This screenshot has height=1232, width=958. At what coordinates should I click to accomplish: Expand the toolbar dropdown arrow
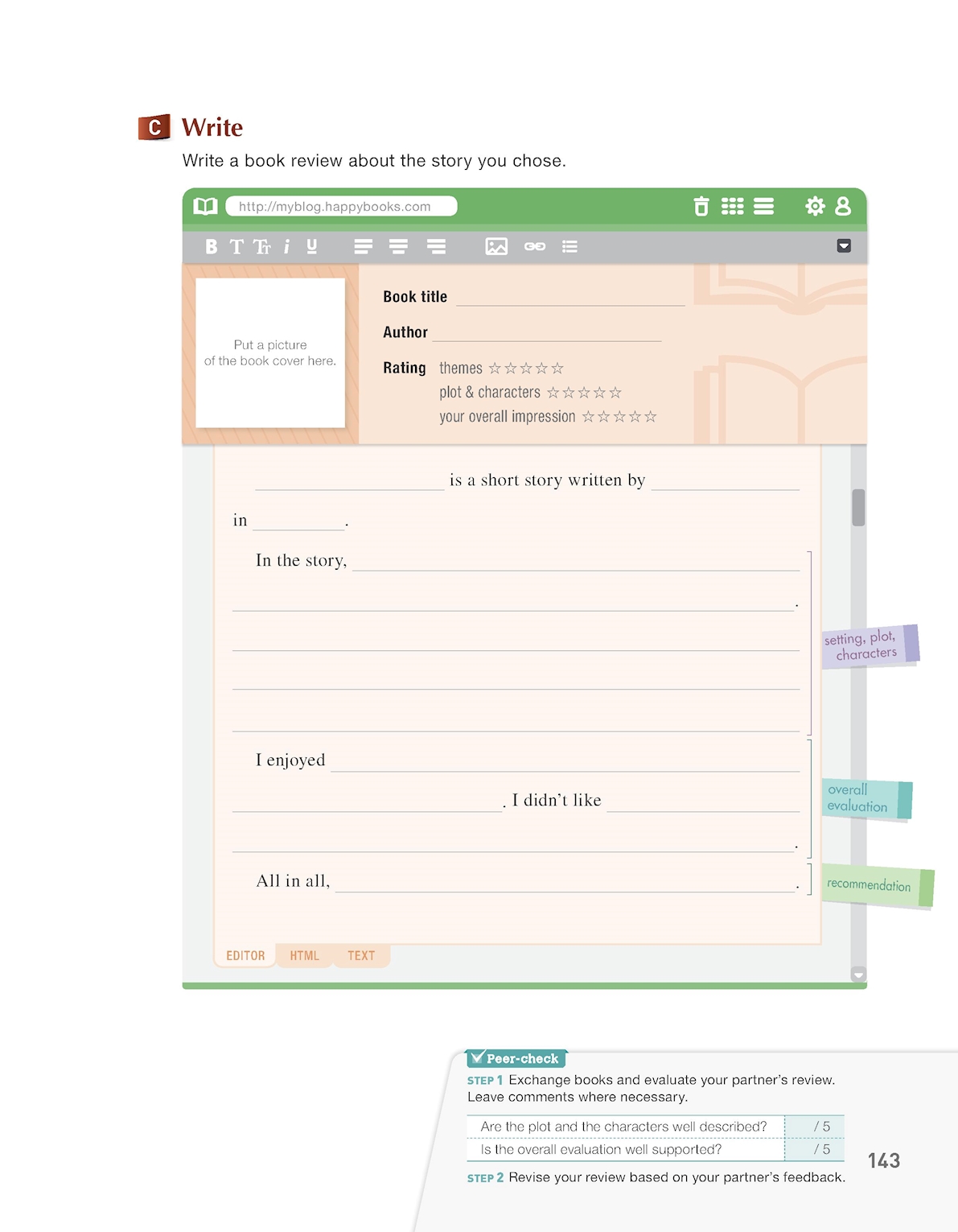(844, 246)
